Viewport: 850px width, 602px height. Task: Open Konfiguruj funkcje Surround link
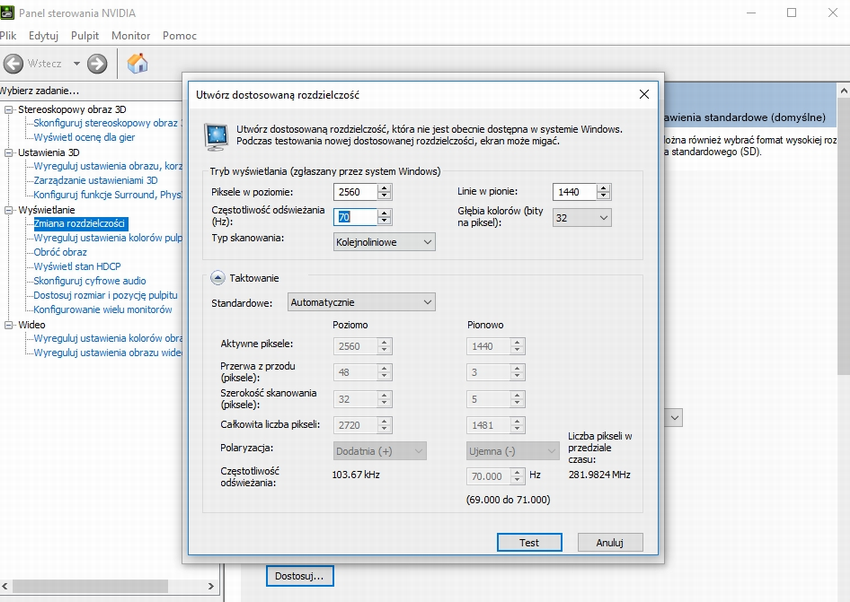point(107,195)
